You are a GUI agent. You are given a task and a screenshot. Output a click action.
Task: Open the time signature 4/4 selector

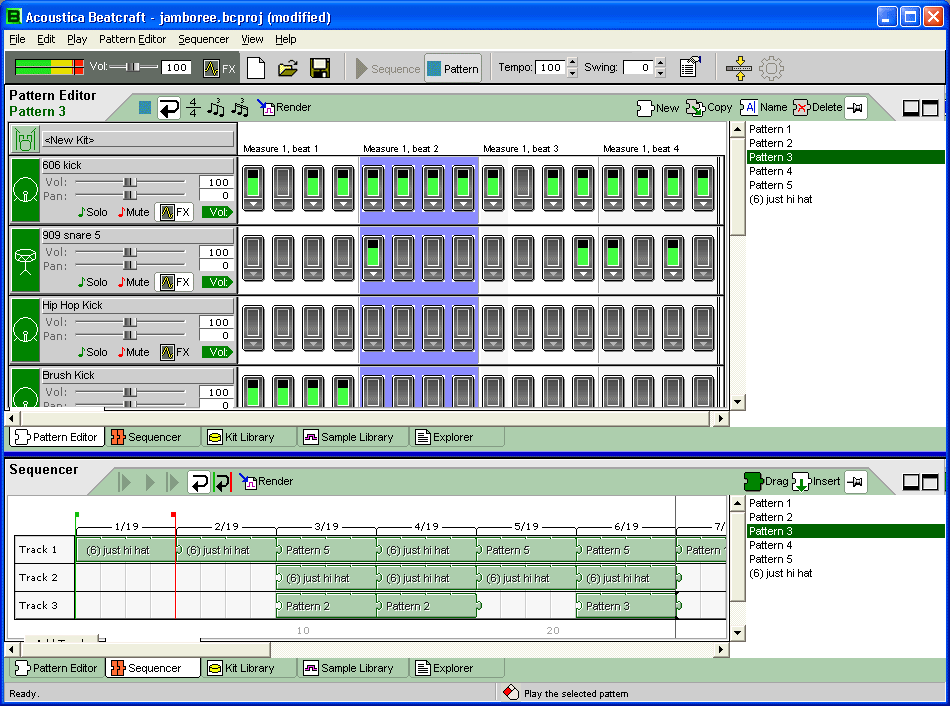pyautogui.click(x=193, y=108)
